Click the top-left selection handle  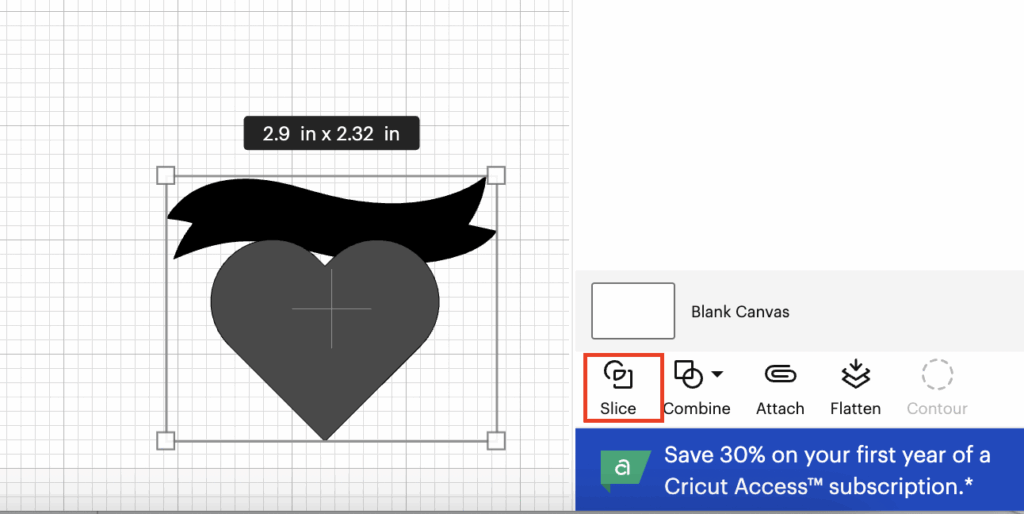pyautogui.click(x=166, y=176)
